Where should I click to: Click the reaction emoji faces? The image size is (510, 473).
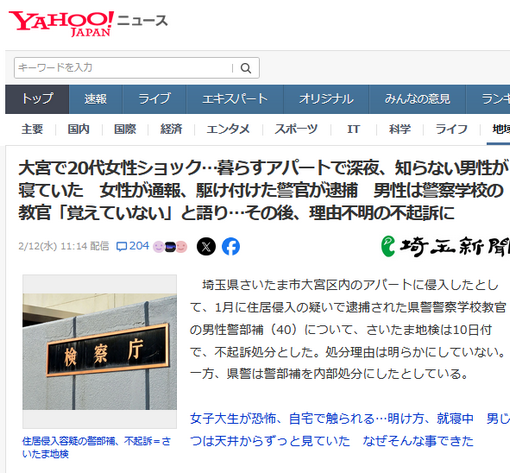170,247
